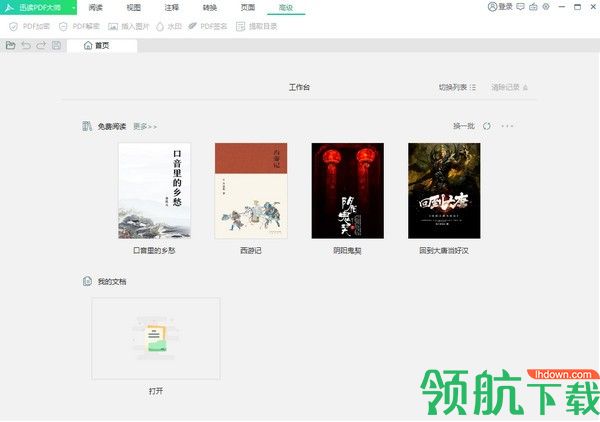Open the 西游记 book cover
Image resolution: width=600 pixels, height=422 pixels.
[x=251, y=191]
